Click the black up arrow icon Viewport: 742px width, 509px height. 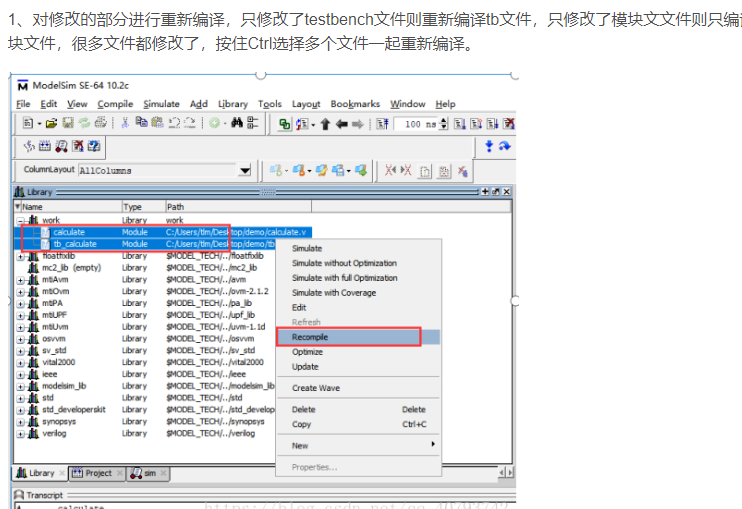[x=325, y=124]
